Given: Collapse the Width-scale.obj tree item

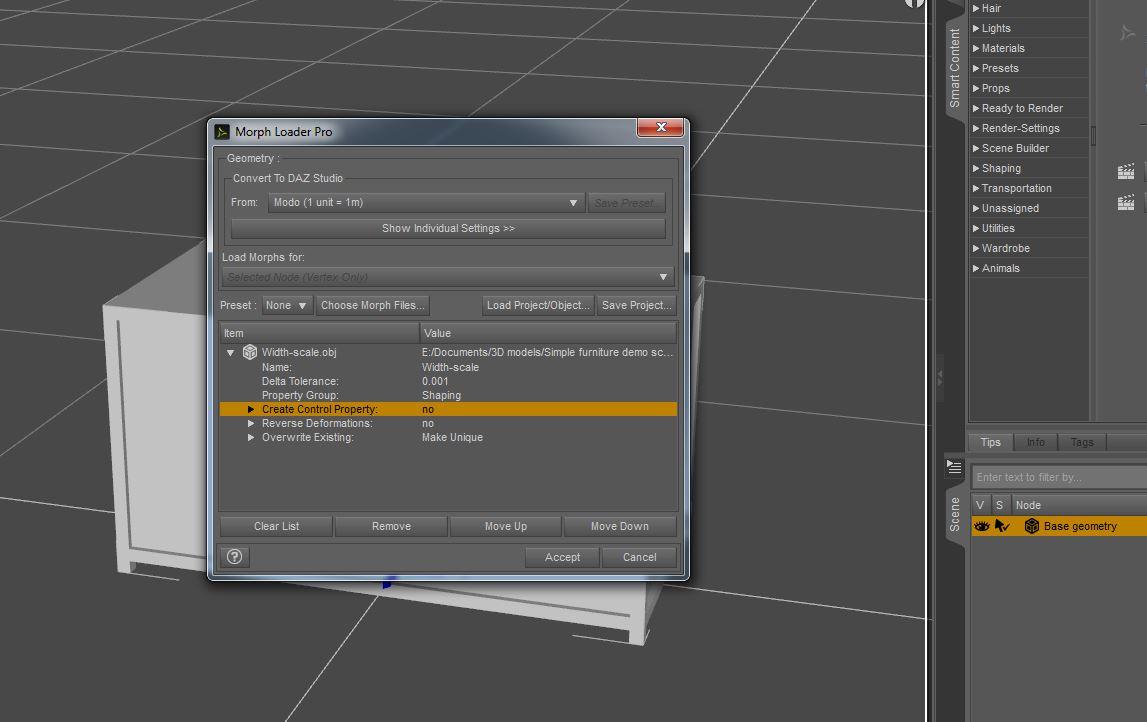Looking at the screenshot, I should [230, 353].
